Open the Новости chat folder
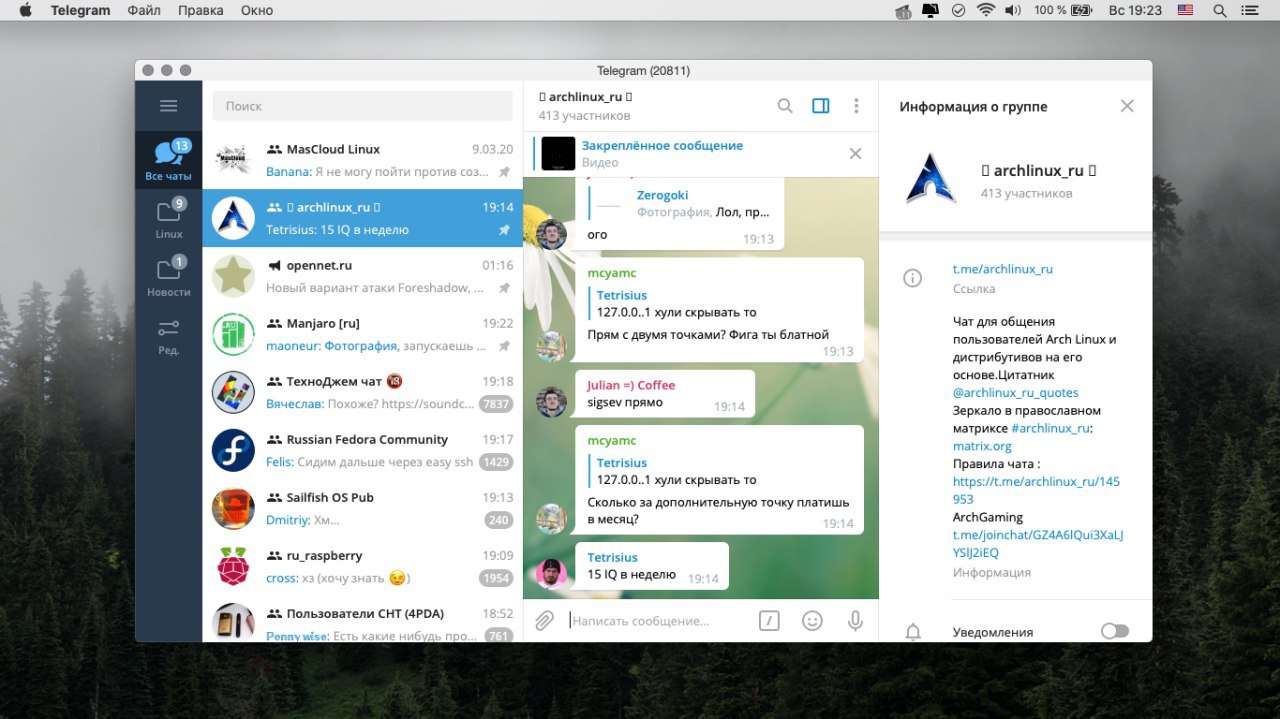This screenshot has width=1280, height=719. click(168, 276)
